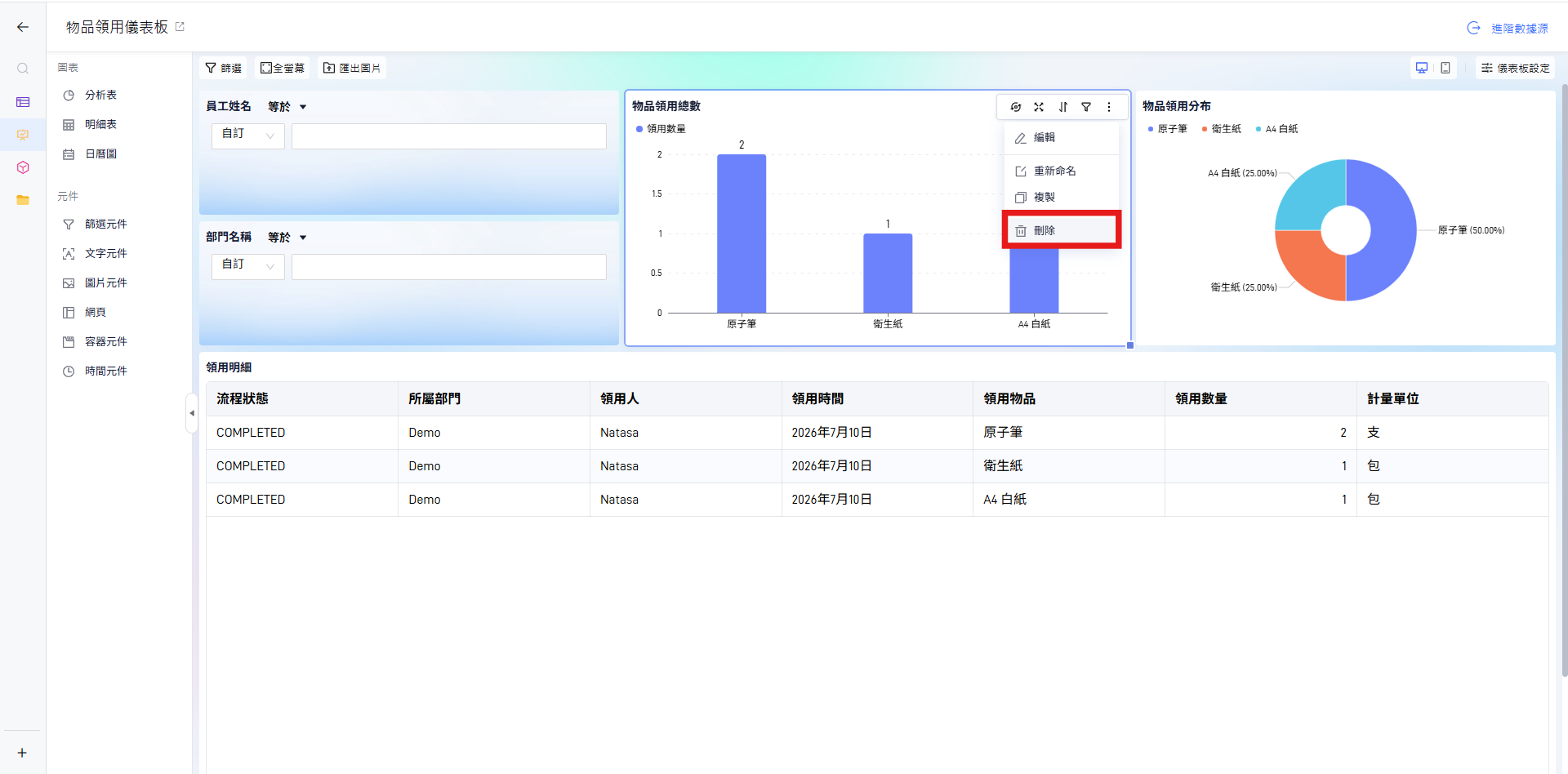
Task: Open 自訂 dropdown under 部門名稱
Action: point(248,266)
